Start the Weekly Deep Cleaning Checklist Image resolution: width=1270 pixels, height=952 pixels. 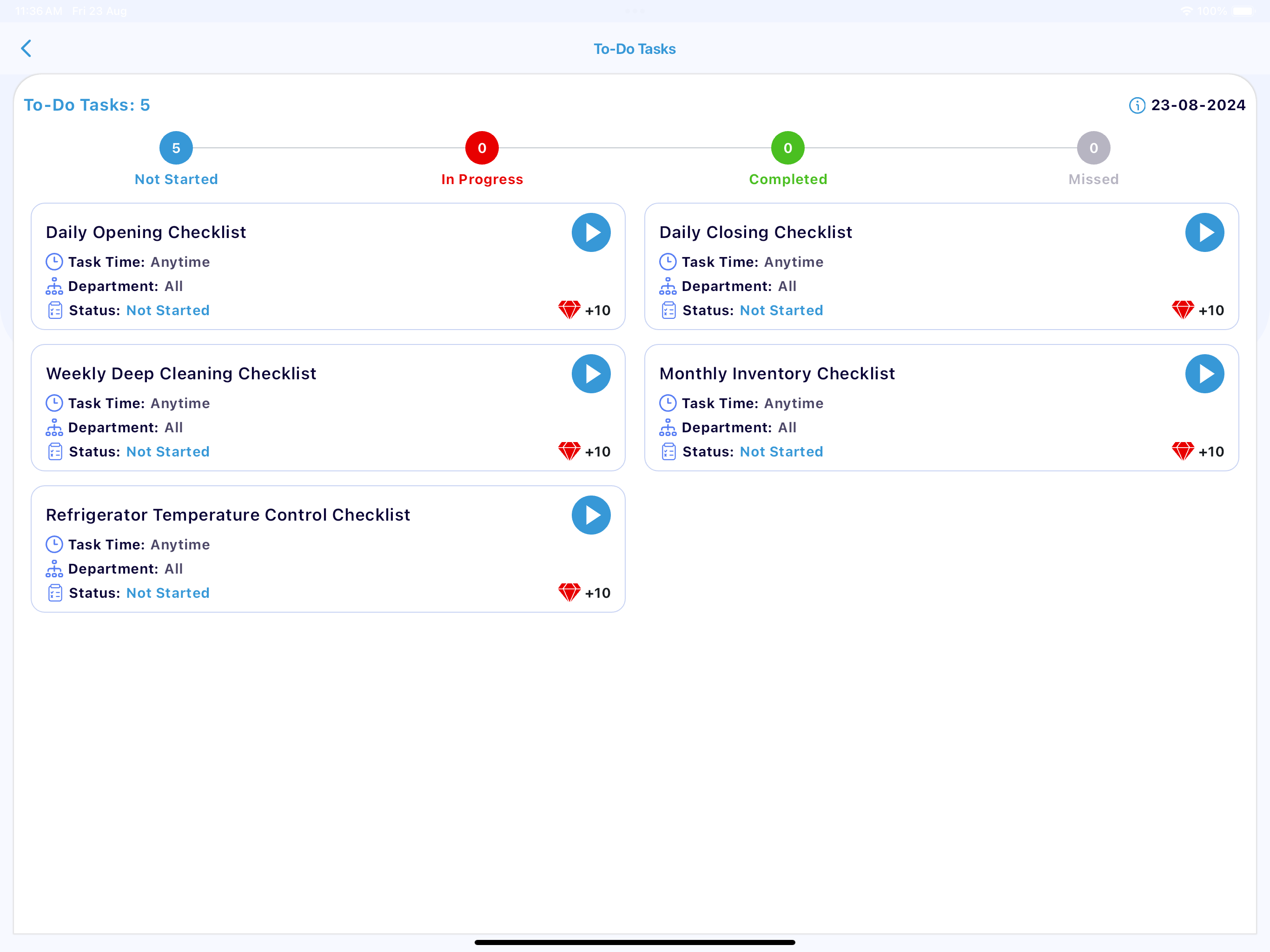pyautogui.click(x=591, y=374)
